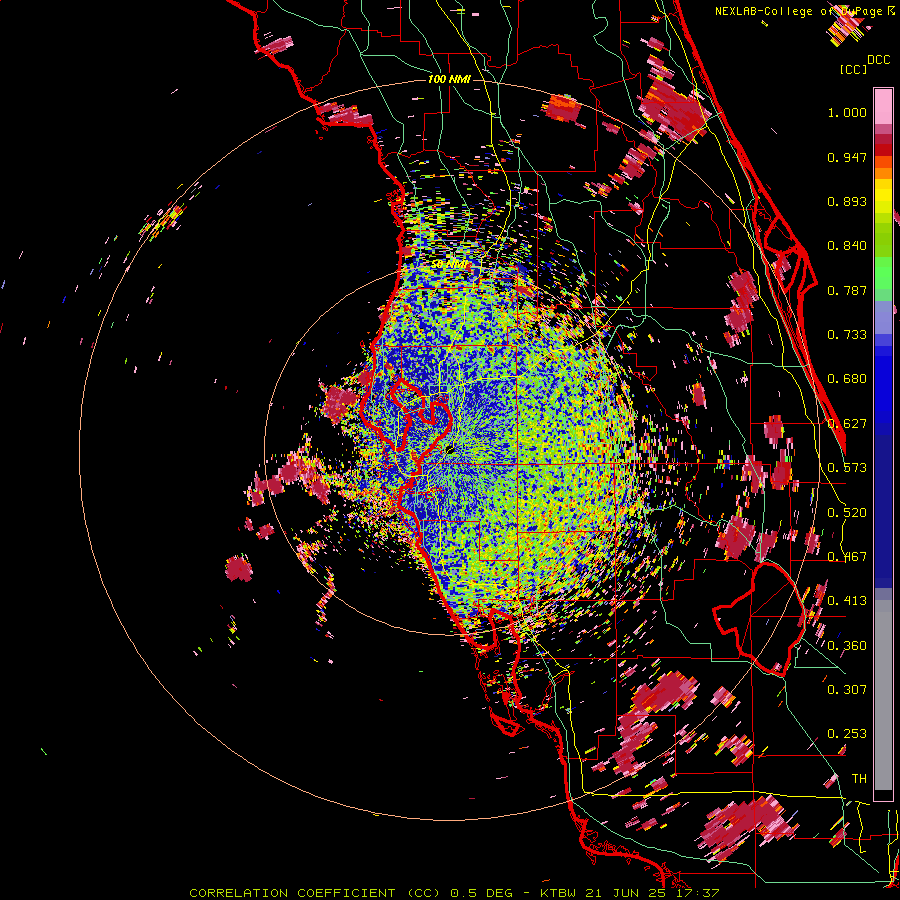Pick the orange swatch in the color bar

click(883, 173)
